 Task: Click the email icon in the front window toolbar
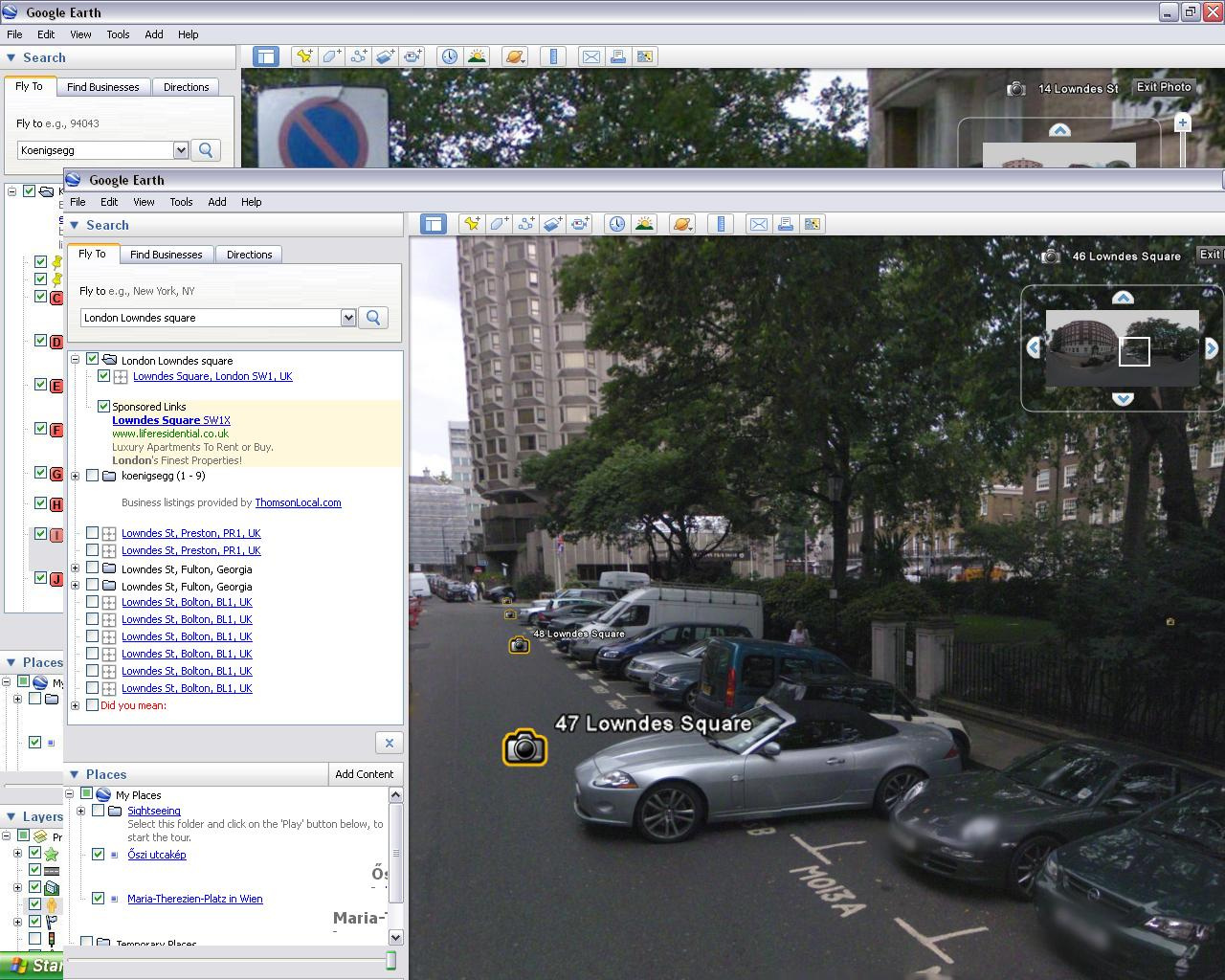tap(759, 224)
